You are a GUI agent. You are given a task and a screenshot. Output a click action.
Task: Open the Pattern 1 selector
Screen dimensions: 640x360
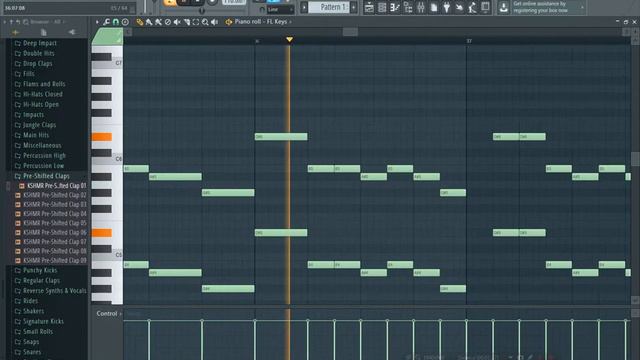329,7
